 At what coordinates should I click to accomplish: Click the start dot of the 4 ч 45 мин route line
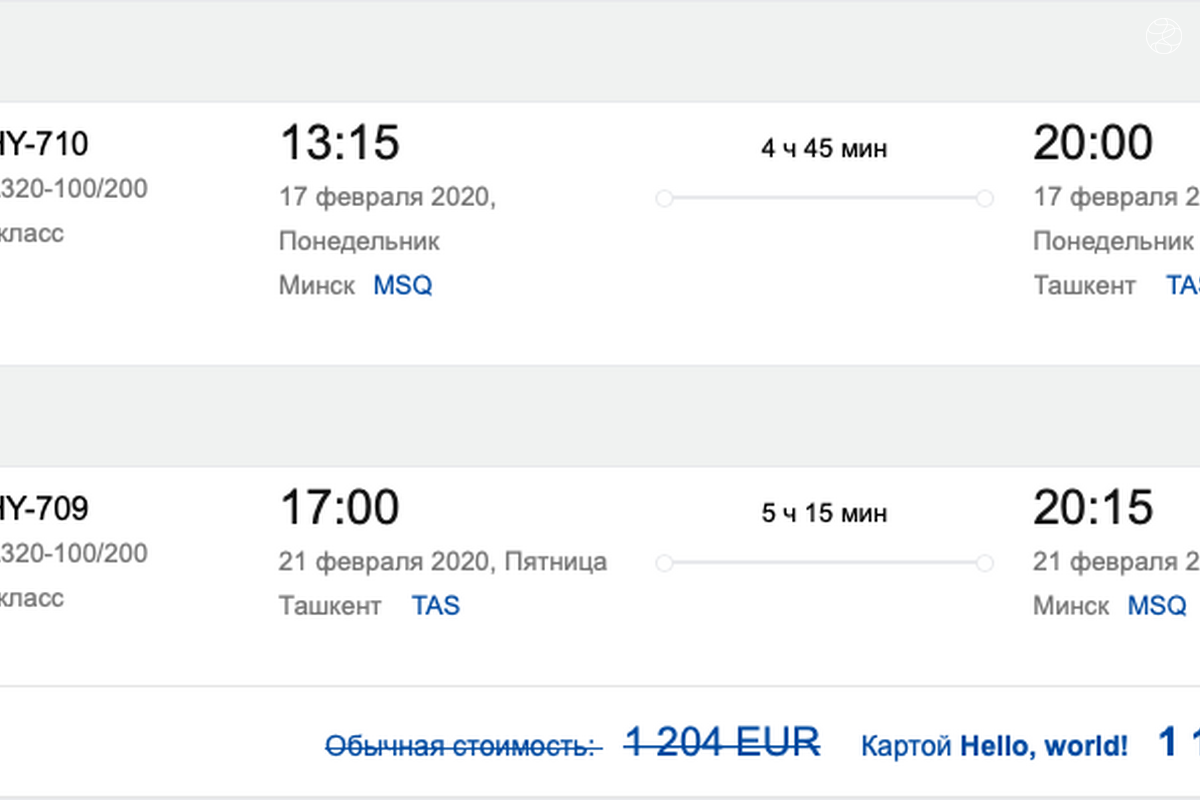click(x=664, y=199)
